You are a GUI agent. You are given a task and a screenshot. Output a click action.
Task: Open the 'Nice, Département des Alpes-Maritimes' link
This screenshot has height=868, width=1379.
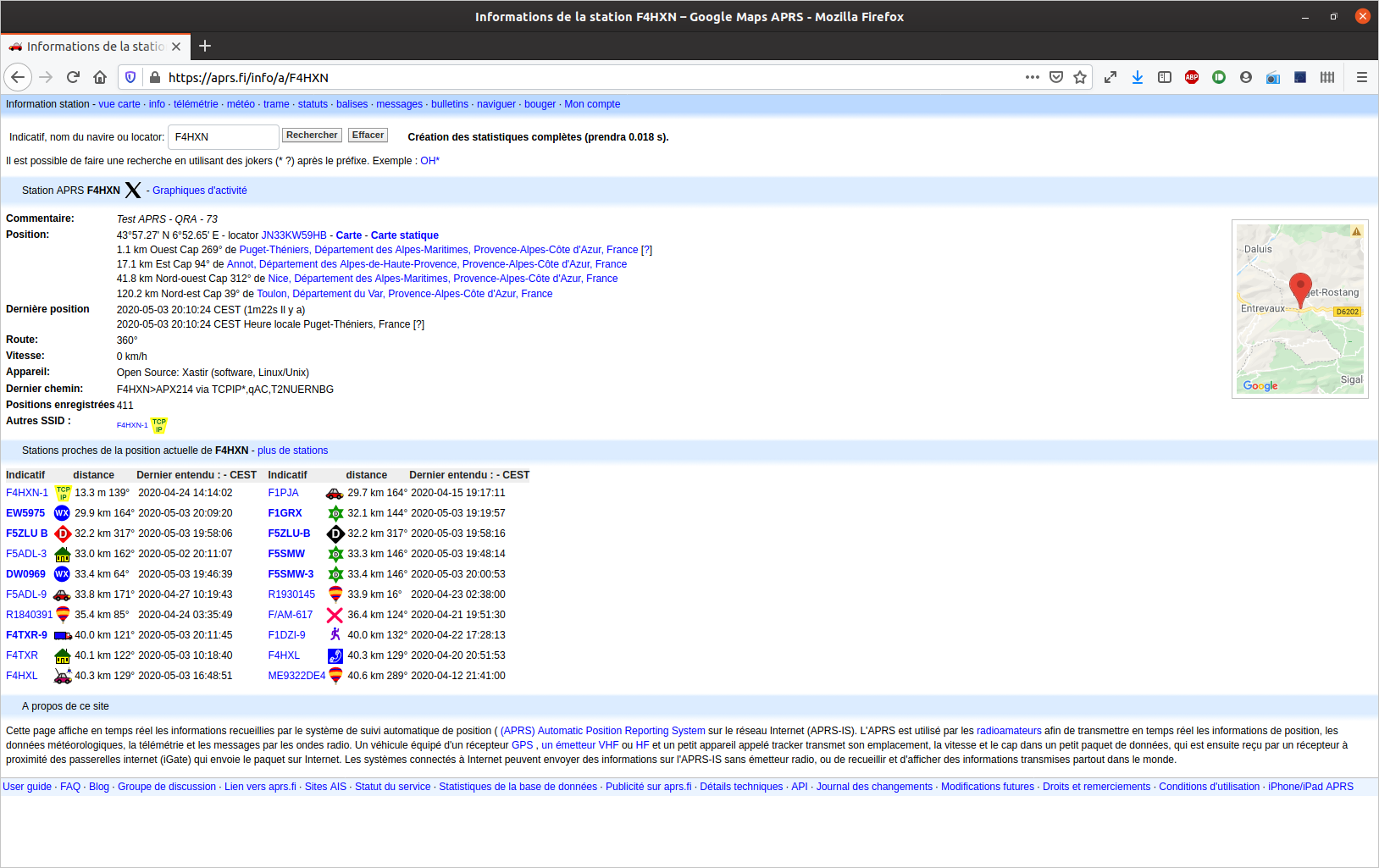click(443, 279)
